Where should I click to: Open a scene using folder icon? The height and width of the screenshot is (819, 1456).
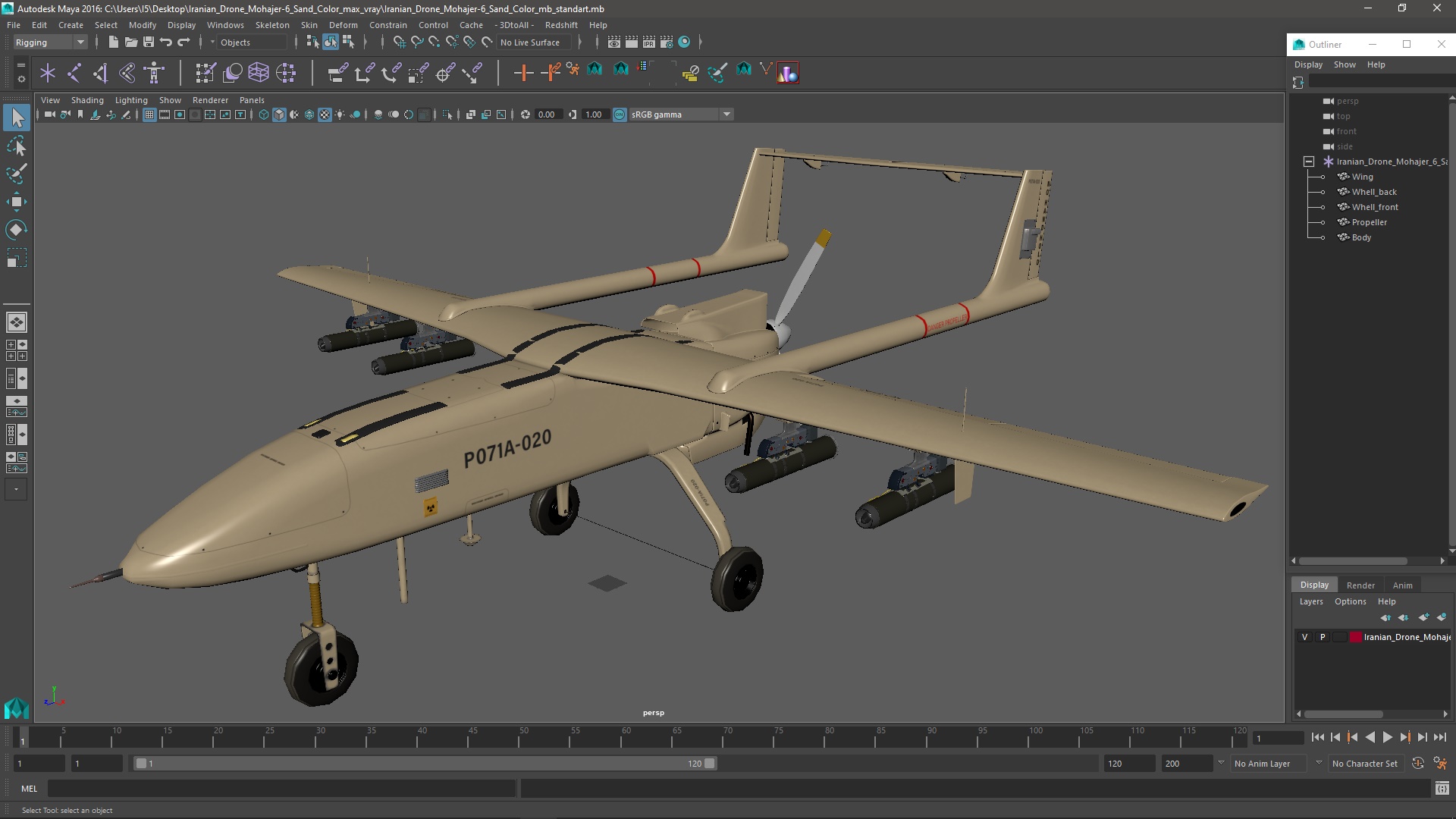(x=130, y=42)
